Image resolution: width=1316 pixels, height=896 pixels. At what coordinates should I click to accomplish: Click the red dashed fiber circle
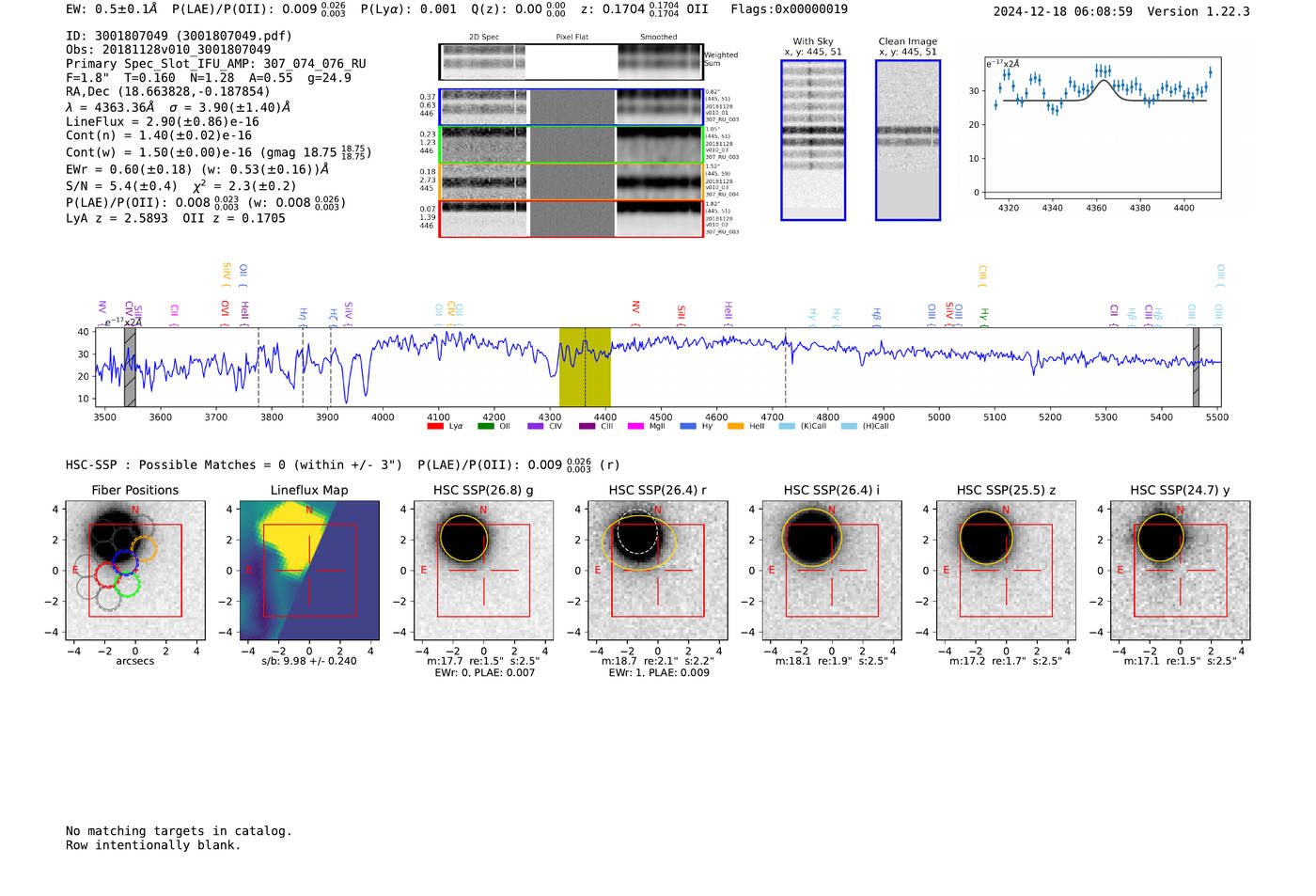(108, 574)
